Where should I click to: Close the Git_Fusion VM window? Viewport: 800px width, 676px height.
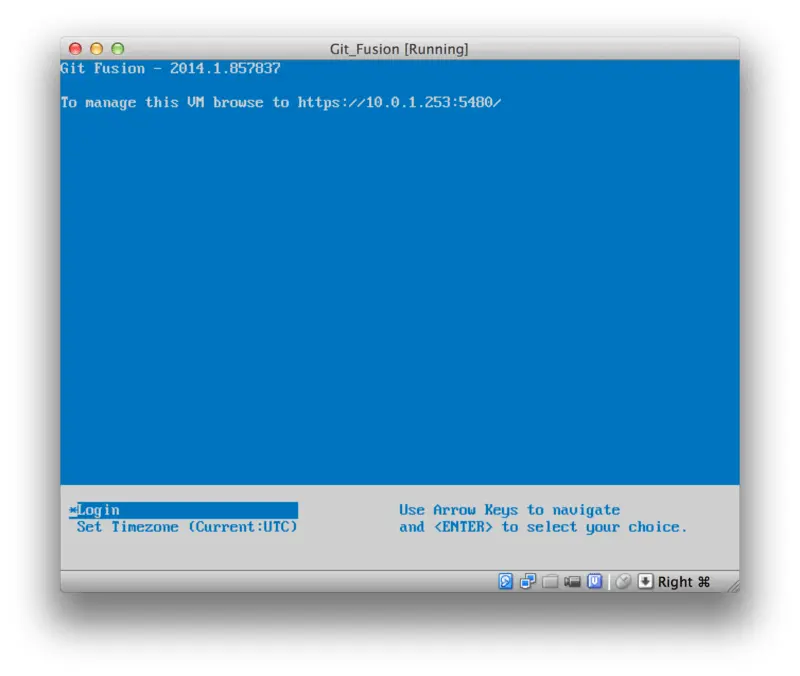pyautogui.click(x=75, y=48)
